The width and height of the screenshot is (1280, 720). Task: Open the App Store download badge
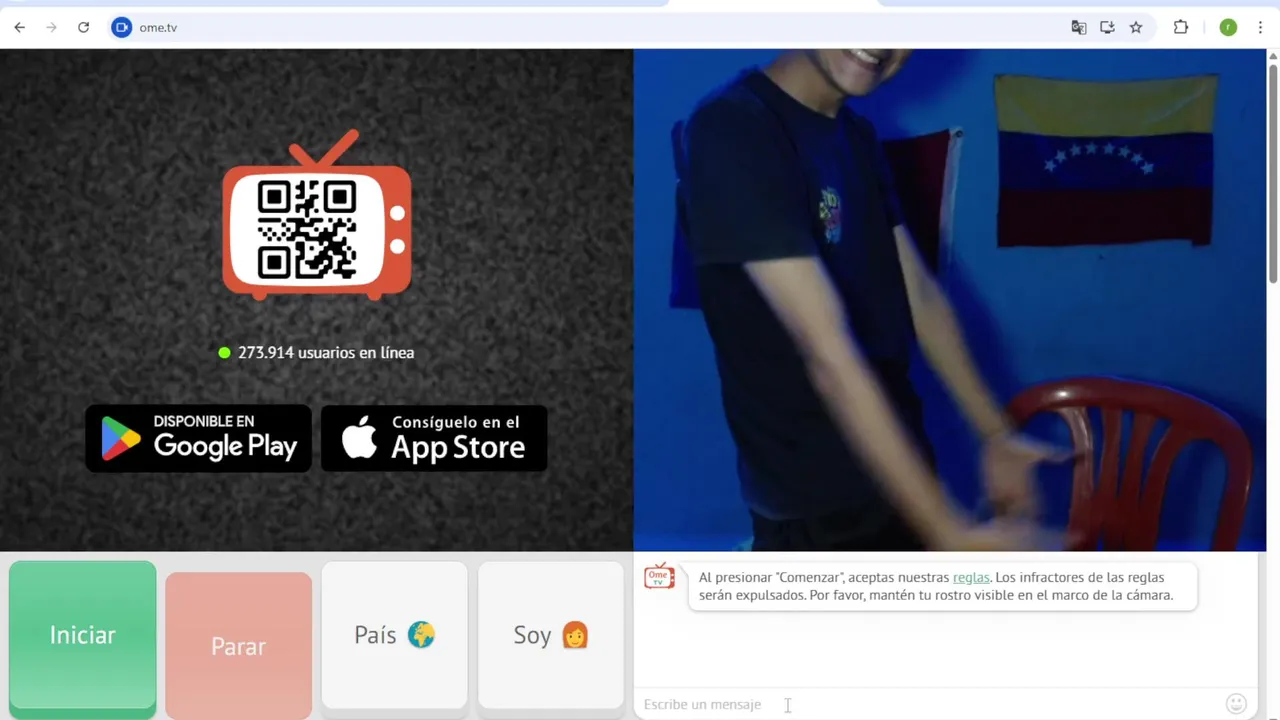point(434,438)
